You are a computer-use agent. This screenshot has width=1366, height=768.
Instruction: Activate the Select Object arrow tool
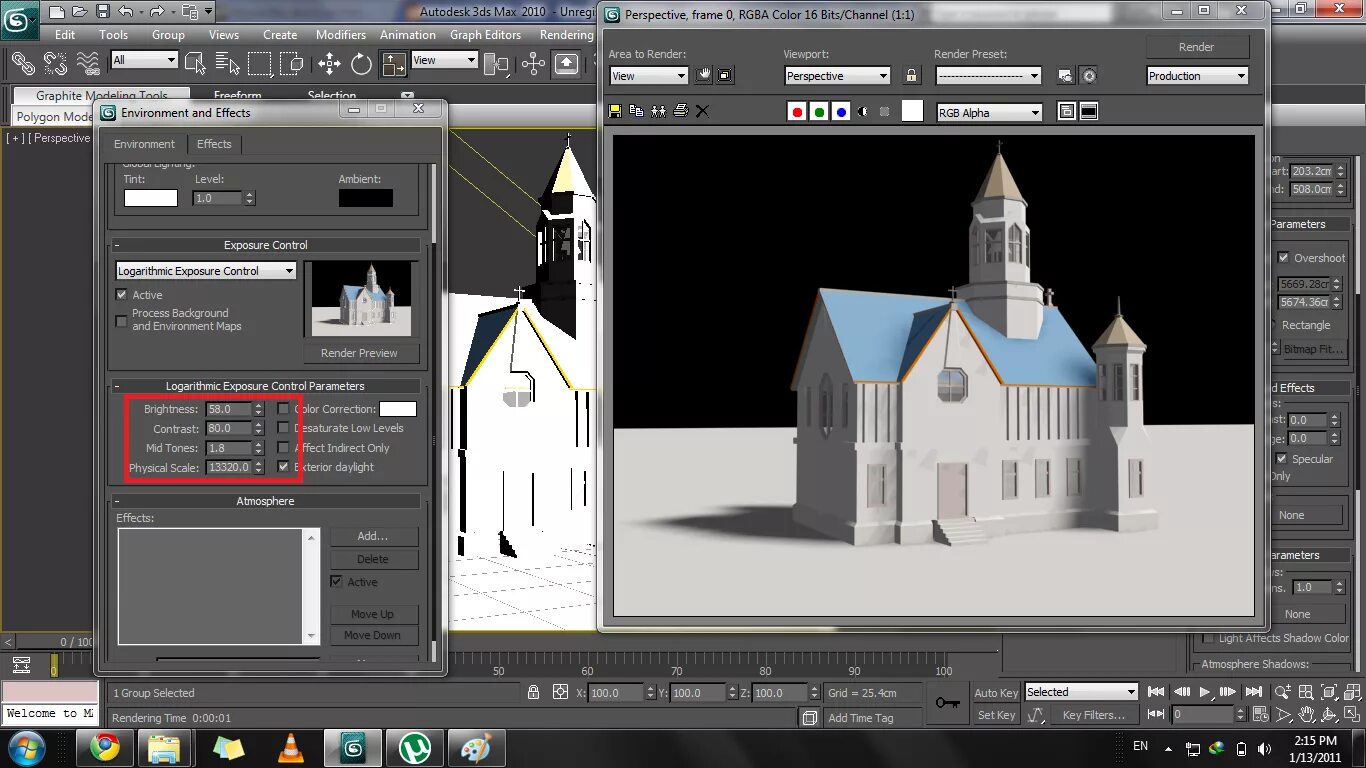196,64
